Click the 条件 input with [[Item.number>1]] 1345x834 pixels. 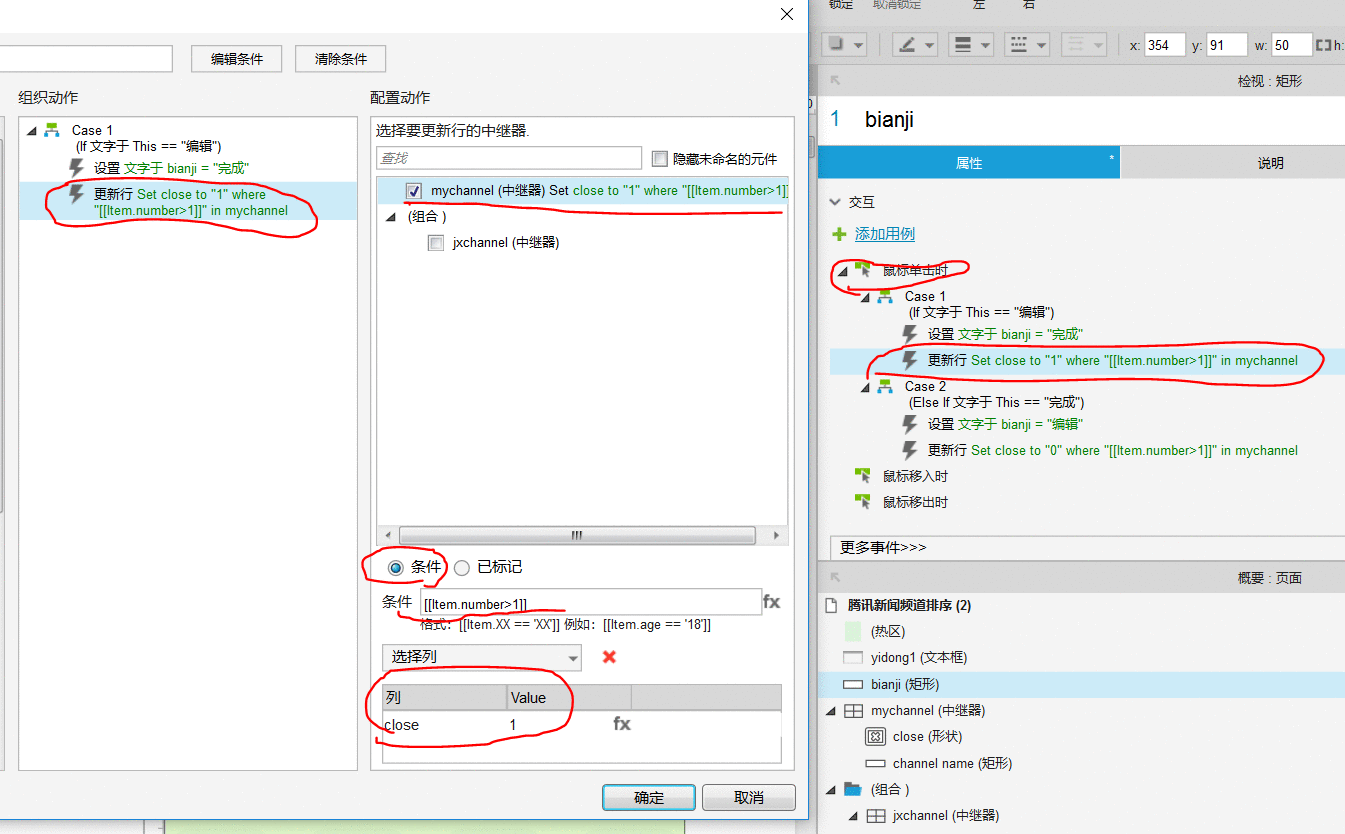591,602
